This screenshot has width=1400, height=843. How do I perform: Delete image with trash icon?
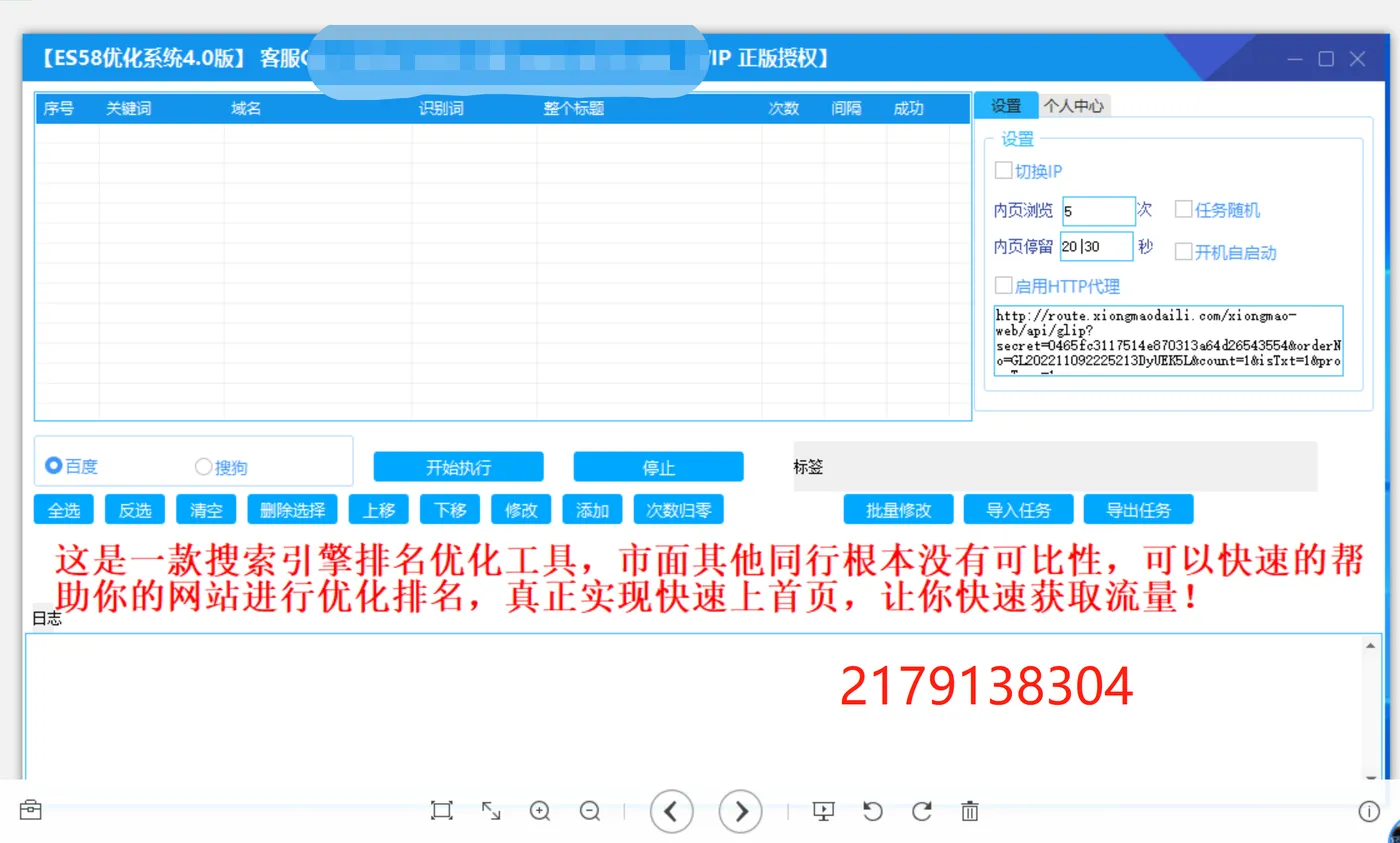[970, 811]
